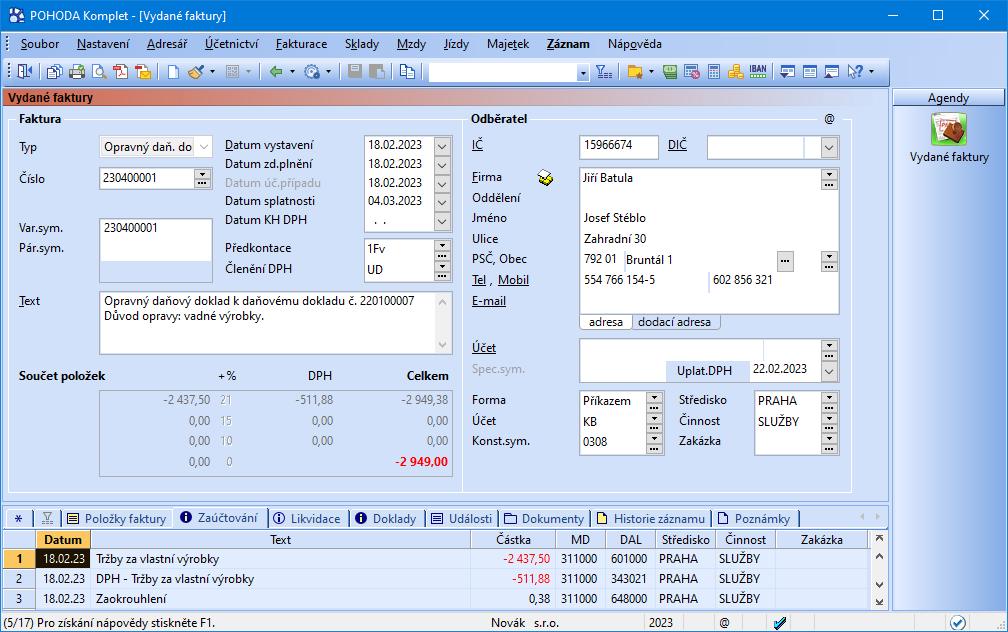Click the duplicate record icon
The image size is (1008, 632).
coord(407,71)
